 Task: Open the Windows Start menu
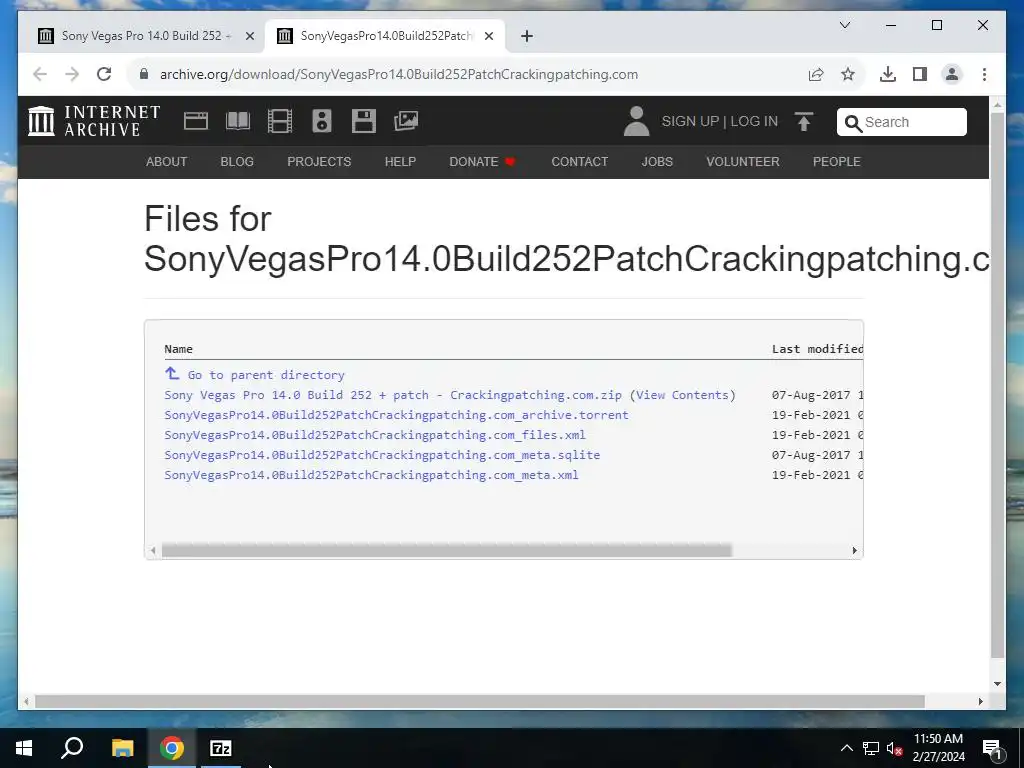pos(24,748)
